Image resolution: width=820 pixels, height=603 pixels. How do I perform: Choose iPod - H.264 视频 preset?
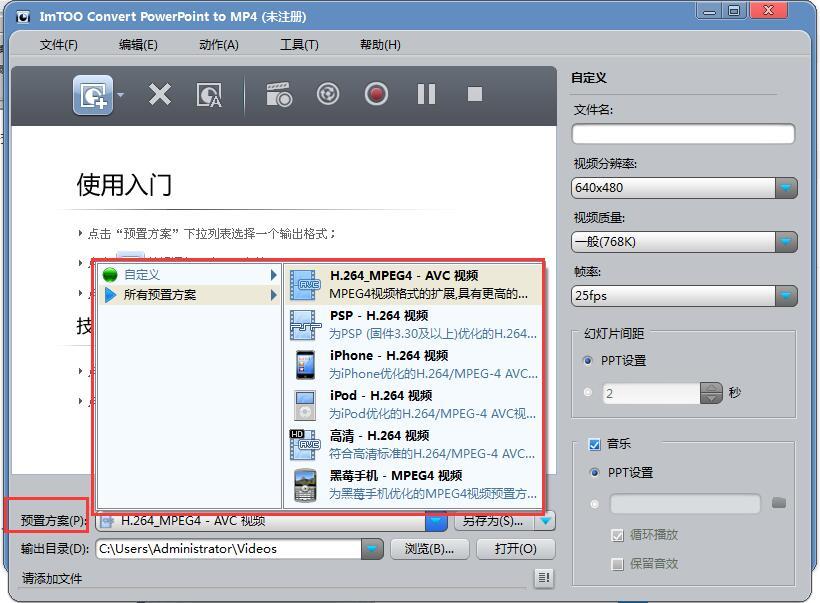[x=413, y=404]
